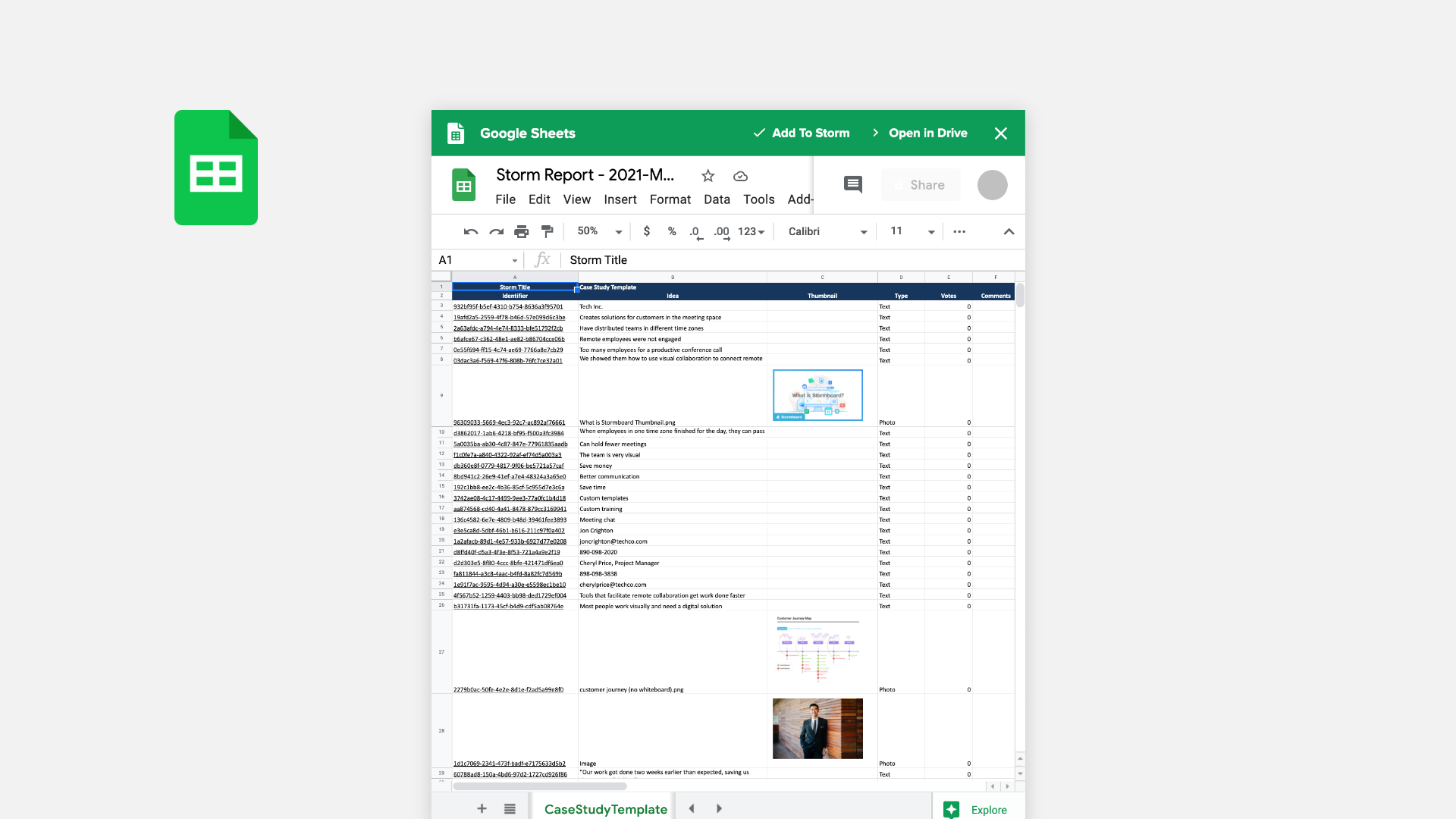Open the Calibri font dropdown
This screenshot has height=819, width=1456.
pos(828,231)
